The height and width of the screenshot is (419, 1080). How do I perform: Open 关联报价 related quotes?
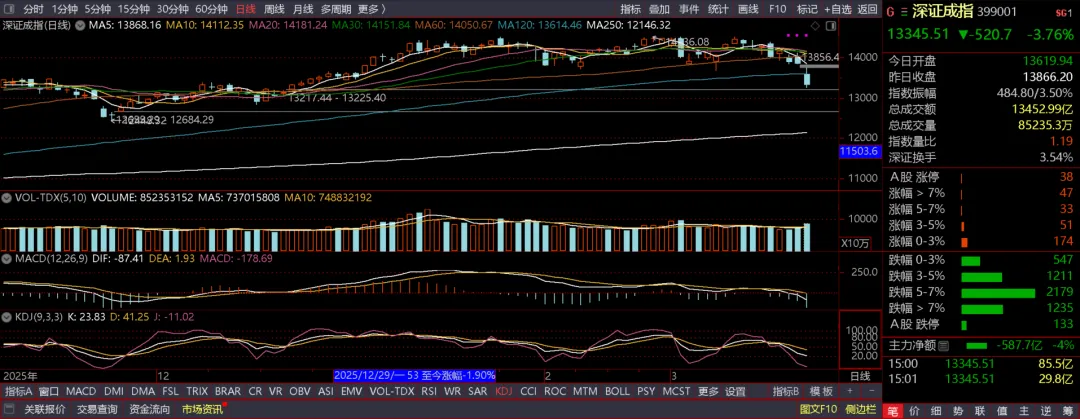coord(45,409)
